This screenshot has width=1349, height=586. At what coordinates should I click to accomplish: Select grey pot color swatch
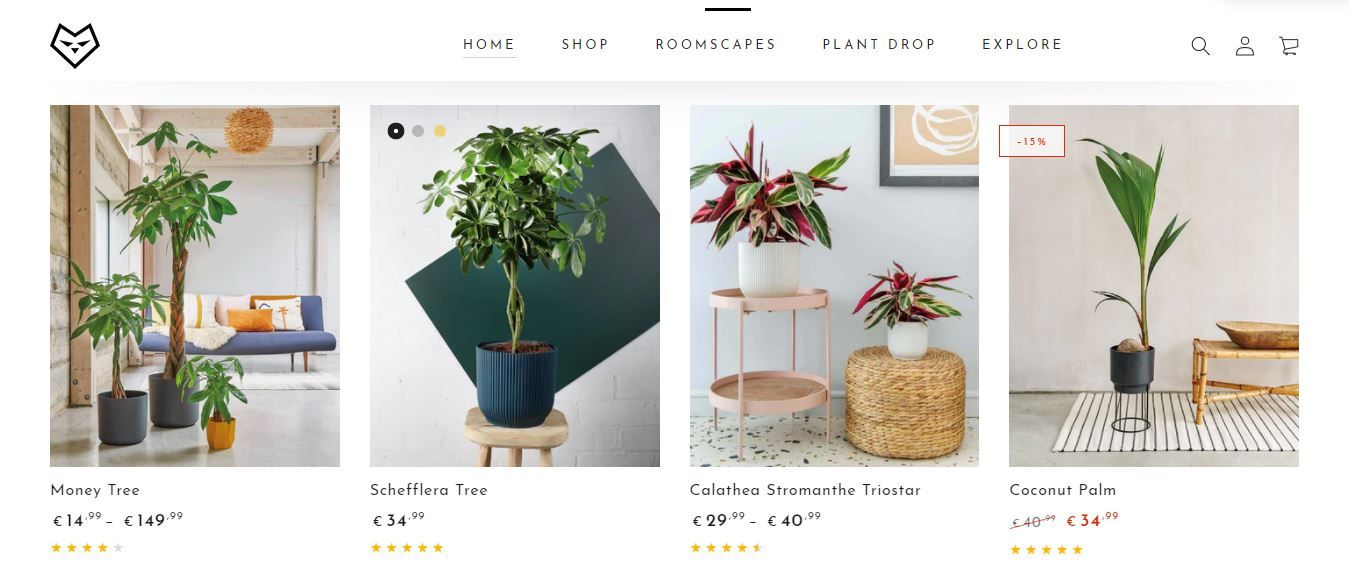(x=418, y=131)
